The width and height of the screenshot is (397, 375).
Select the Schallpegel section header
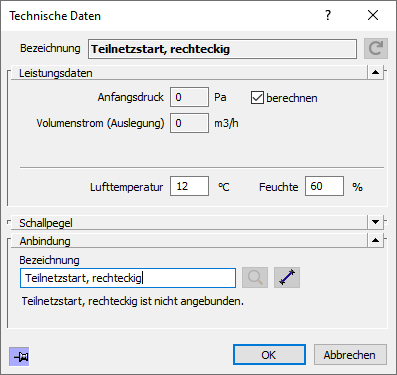(x=189, y=223)
